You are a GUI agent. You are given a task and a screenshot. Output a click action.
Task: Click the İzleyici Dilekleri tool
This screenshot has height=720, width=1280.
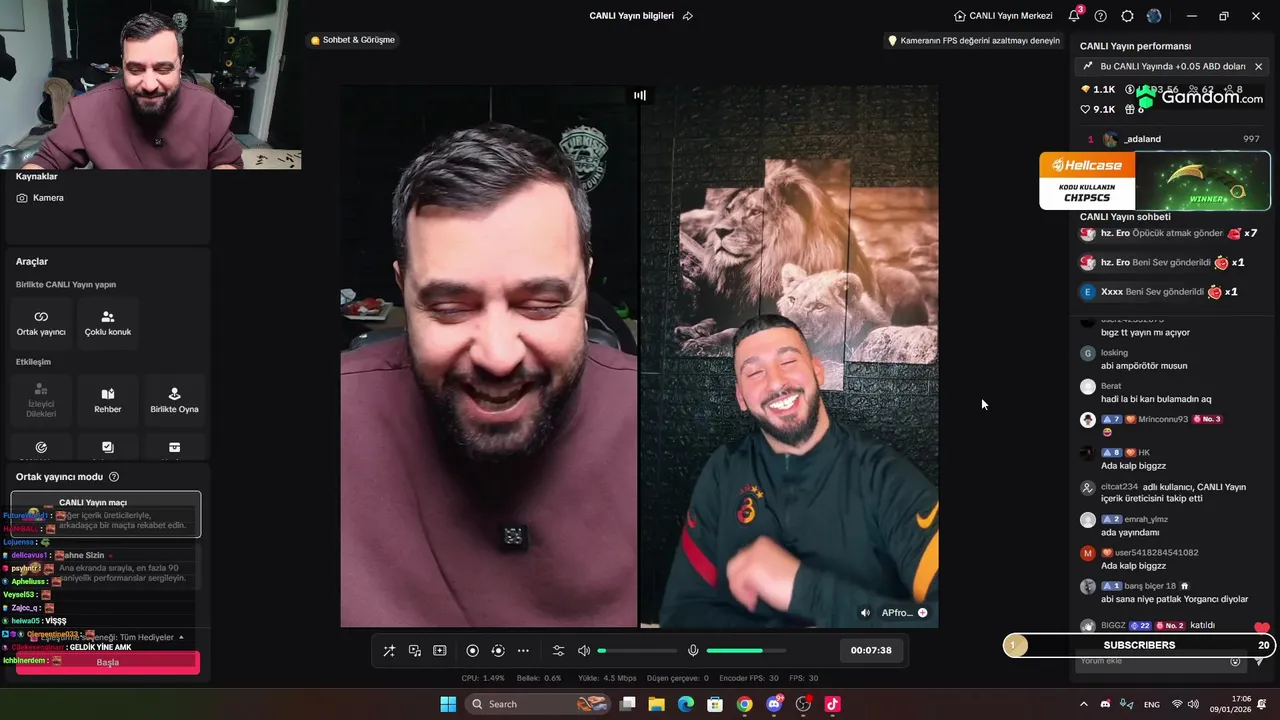pyautogui.click(x=41, y=400)
